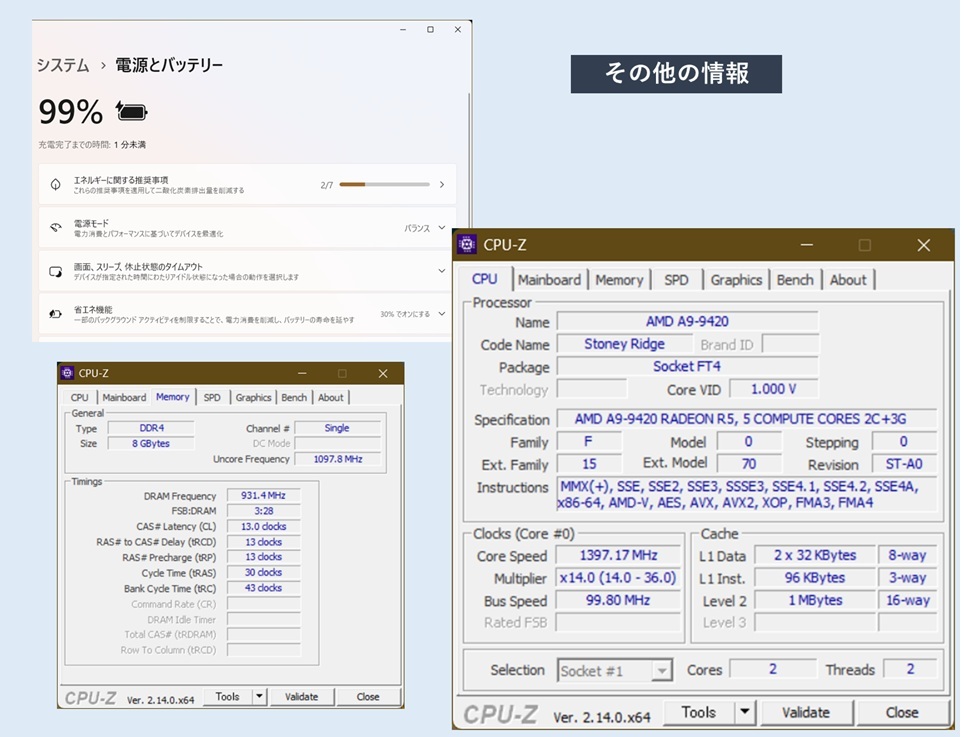Click the charging battery icon beside 99%
The width and height of the screenshot is (967, 737).
click(x=132, y=110)
